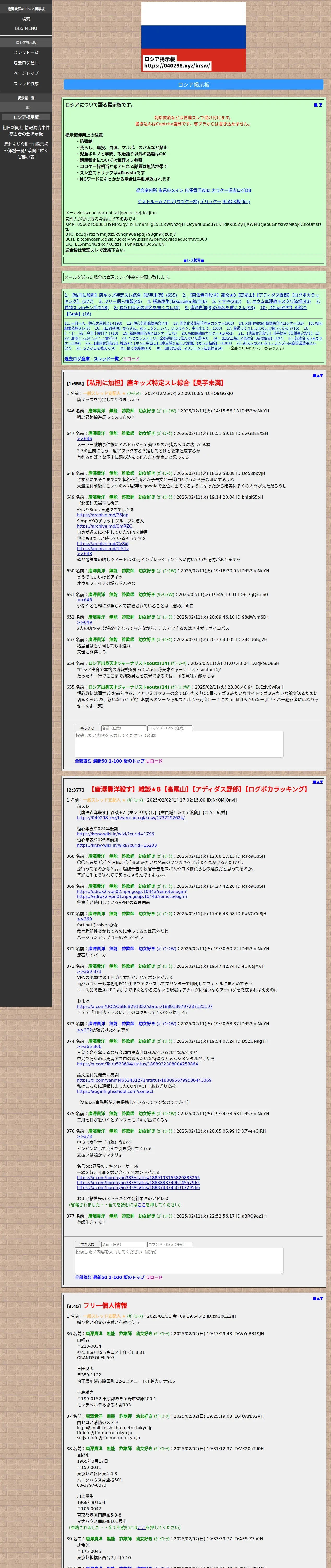Open the >>369 reply anchor in post 370
The width and height of the screenshot is (331, 1568).
coord(85,919)
